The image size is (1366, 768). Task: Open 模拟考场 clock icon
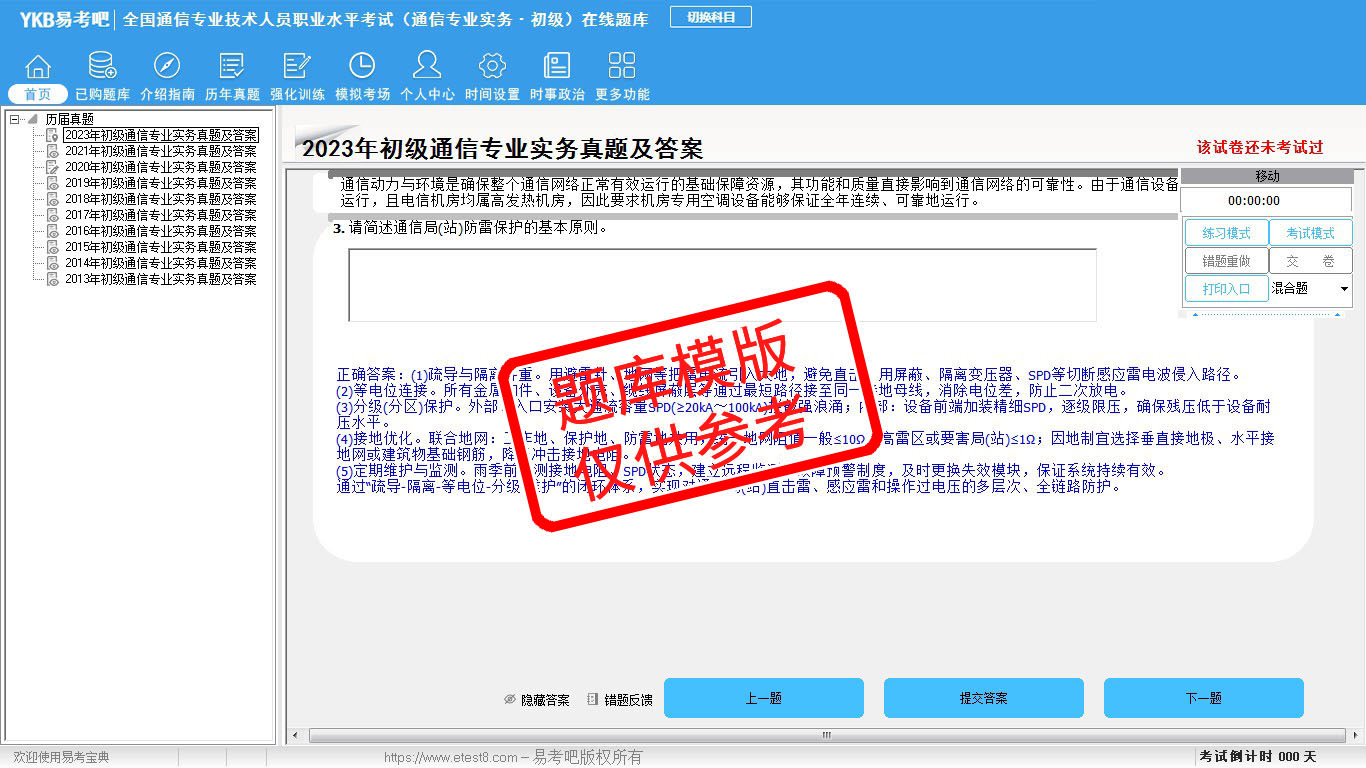point(362,67)
